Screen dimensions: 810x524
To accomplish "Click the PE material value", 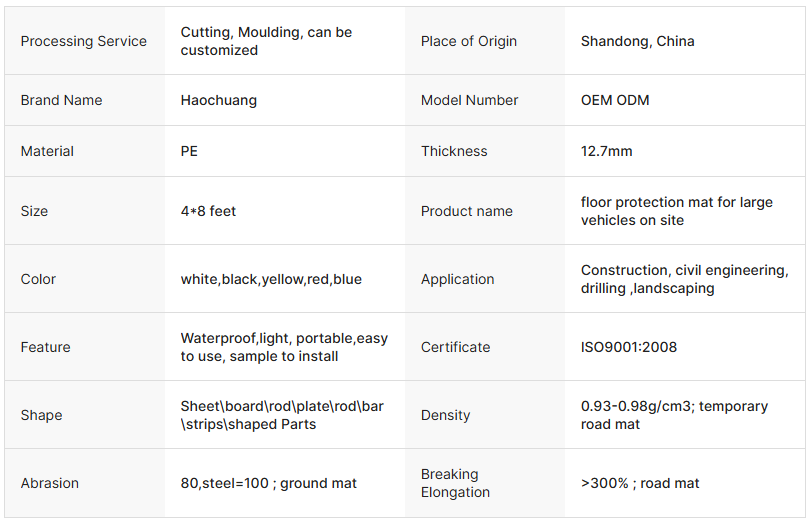I will click(189, 151).
